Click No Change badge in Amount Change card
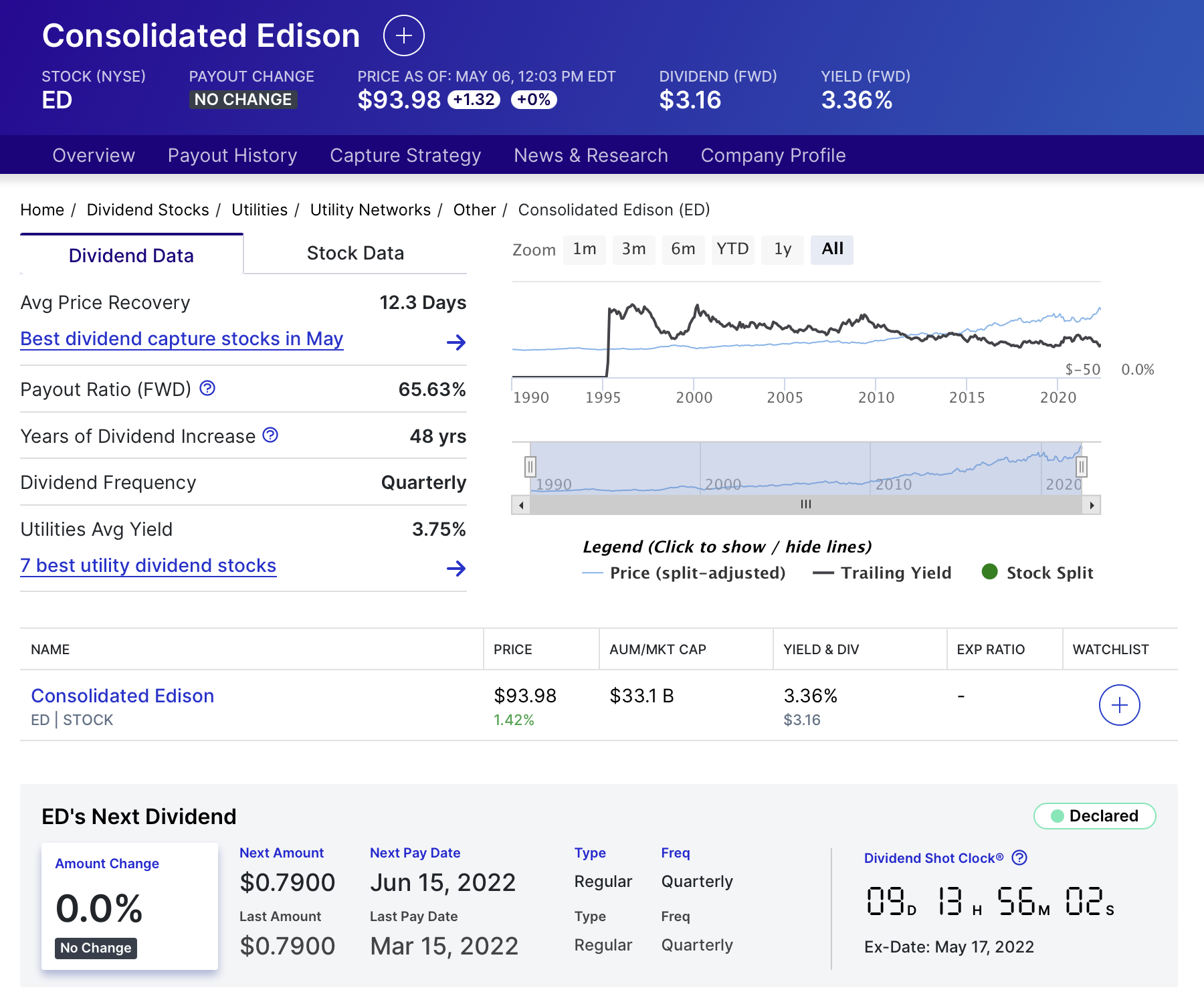Viewport: 1204px width, 998px height. point(96,948)
